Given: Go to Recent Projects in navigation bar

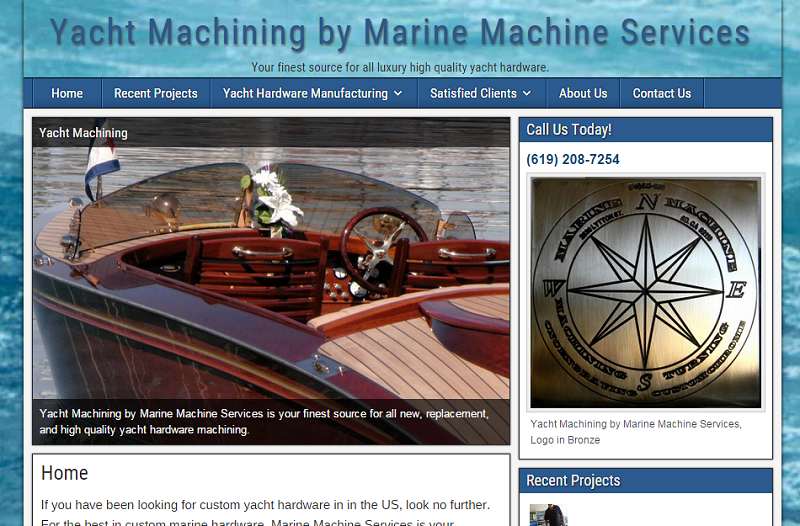Looking at the screenshot, I should pyautogui.click(x=156, y=93).
